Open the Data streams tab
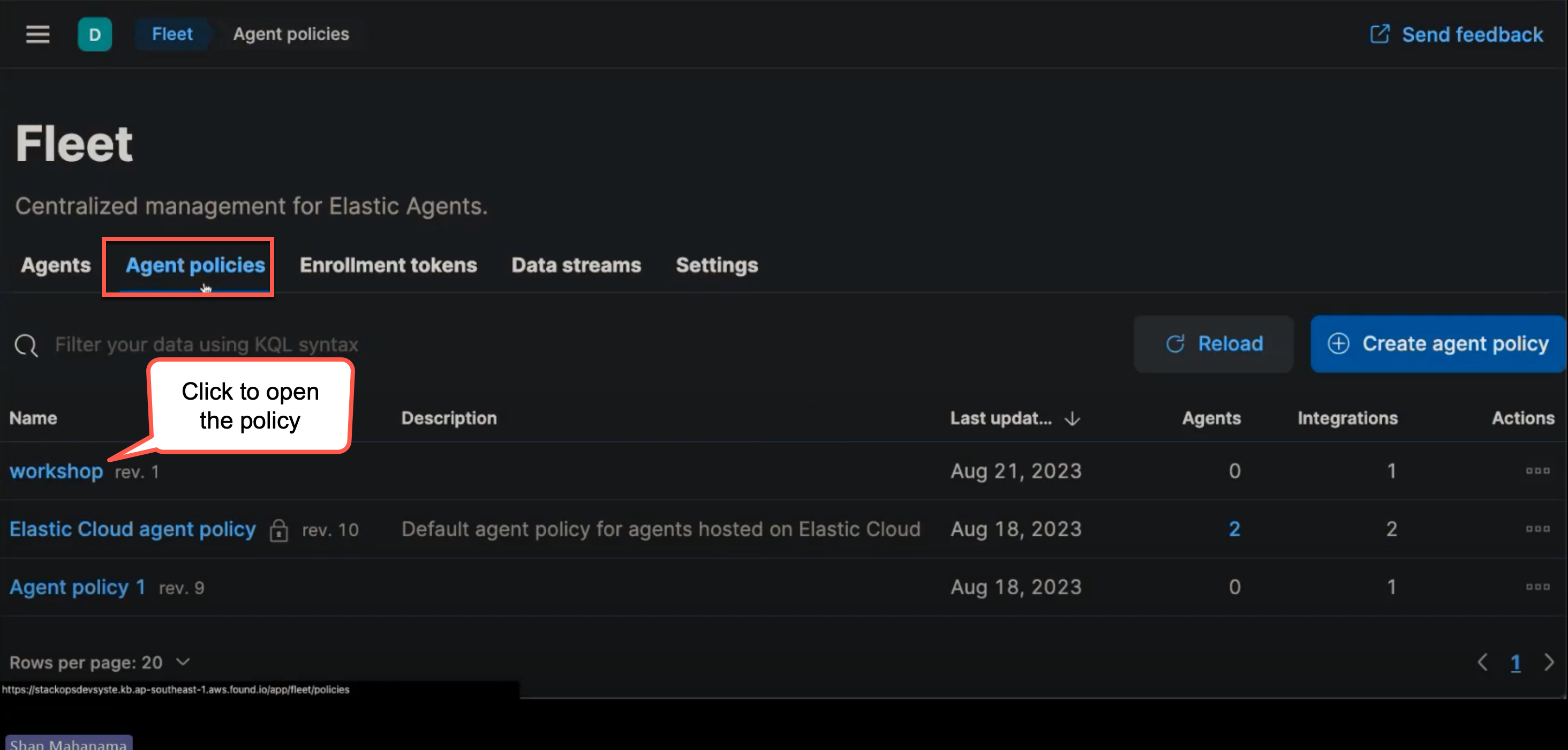This screenshot has height=750, width=1568. click(x=576, y=265)
